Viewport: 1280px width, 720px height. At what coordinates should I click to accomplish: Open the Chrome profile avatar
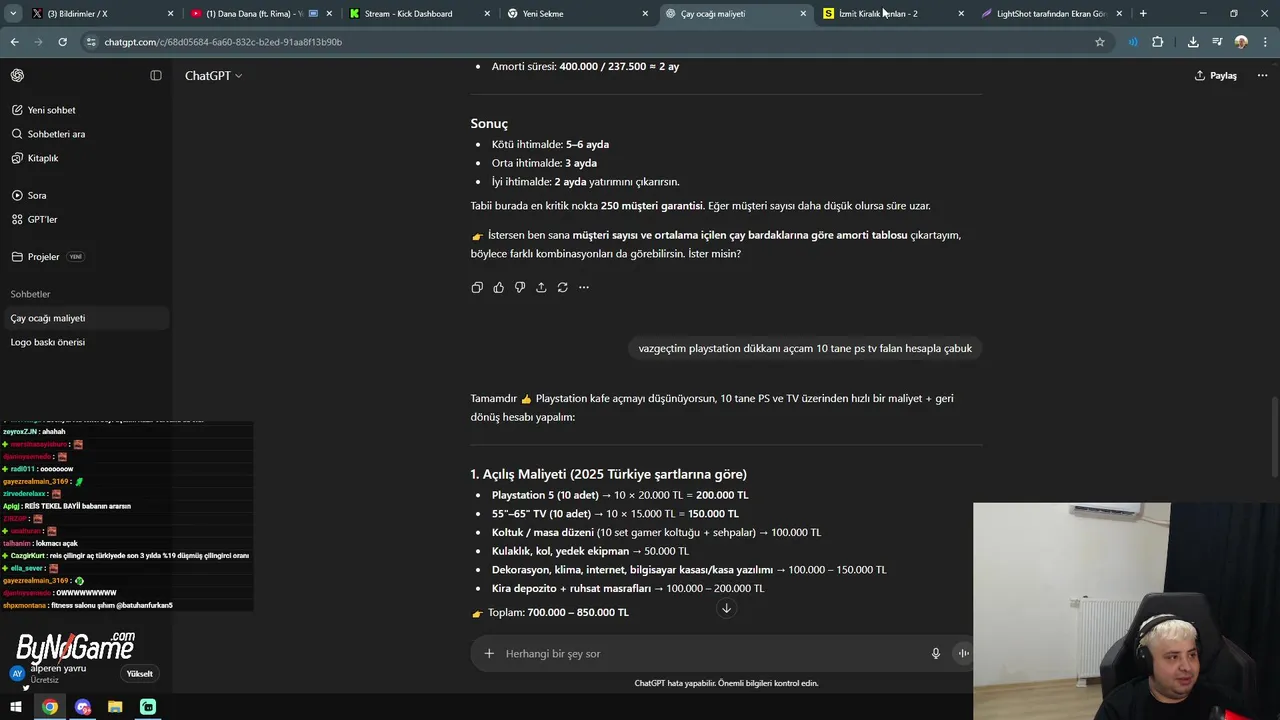tap(1241, 42)
